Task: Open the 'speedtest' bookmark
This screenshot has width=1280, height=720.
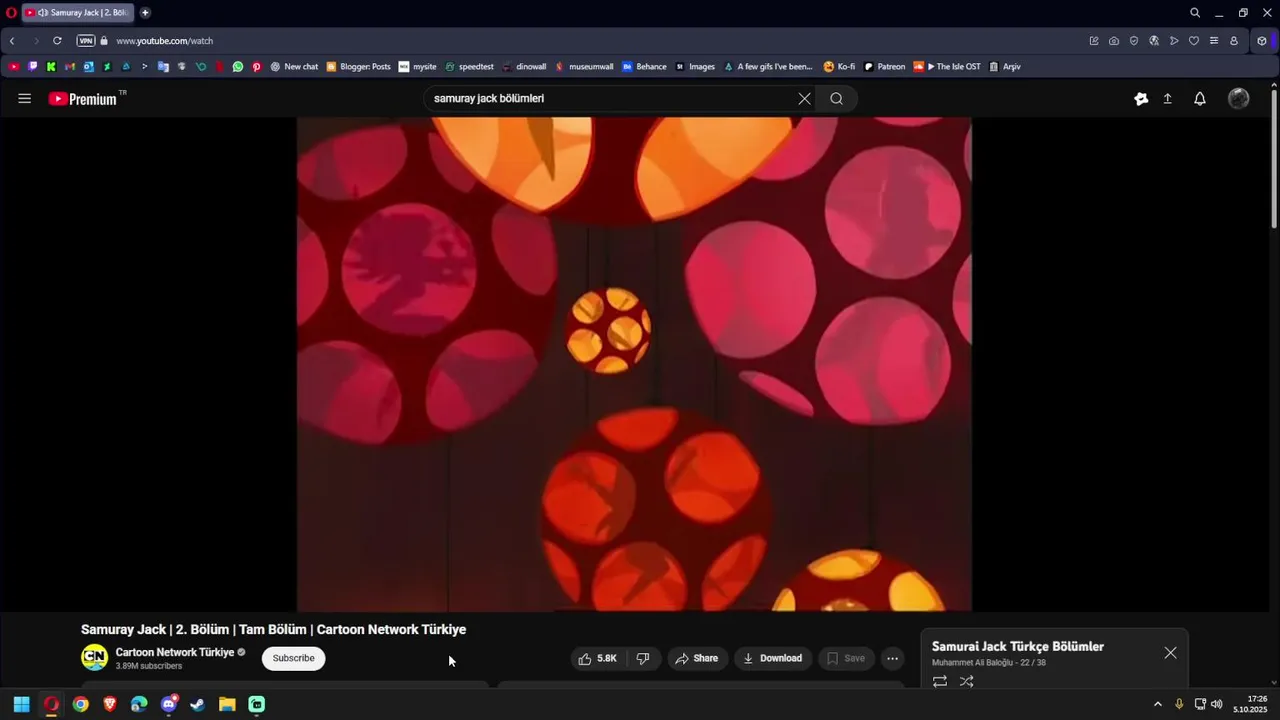Action: click(x=469, y=67)
